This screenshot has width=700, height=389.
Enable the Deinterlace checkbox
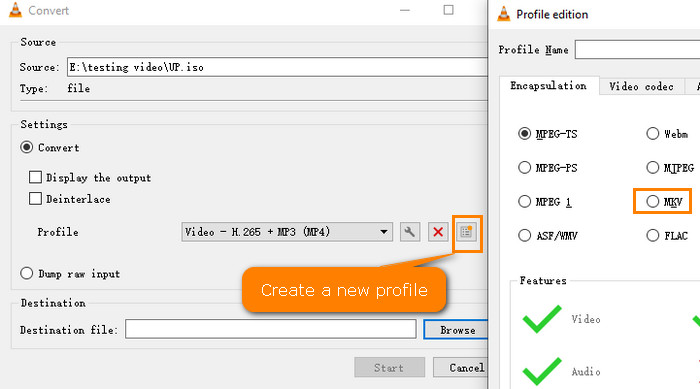[x=35, y=199]
